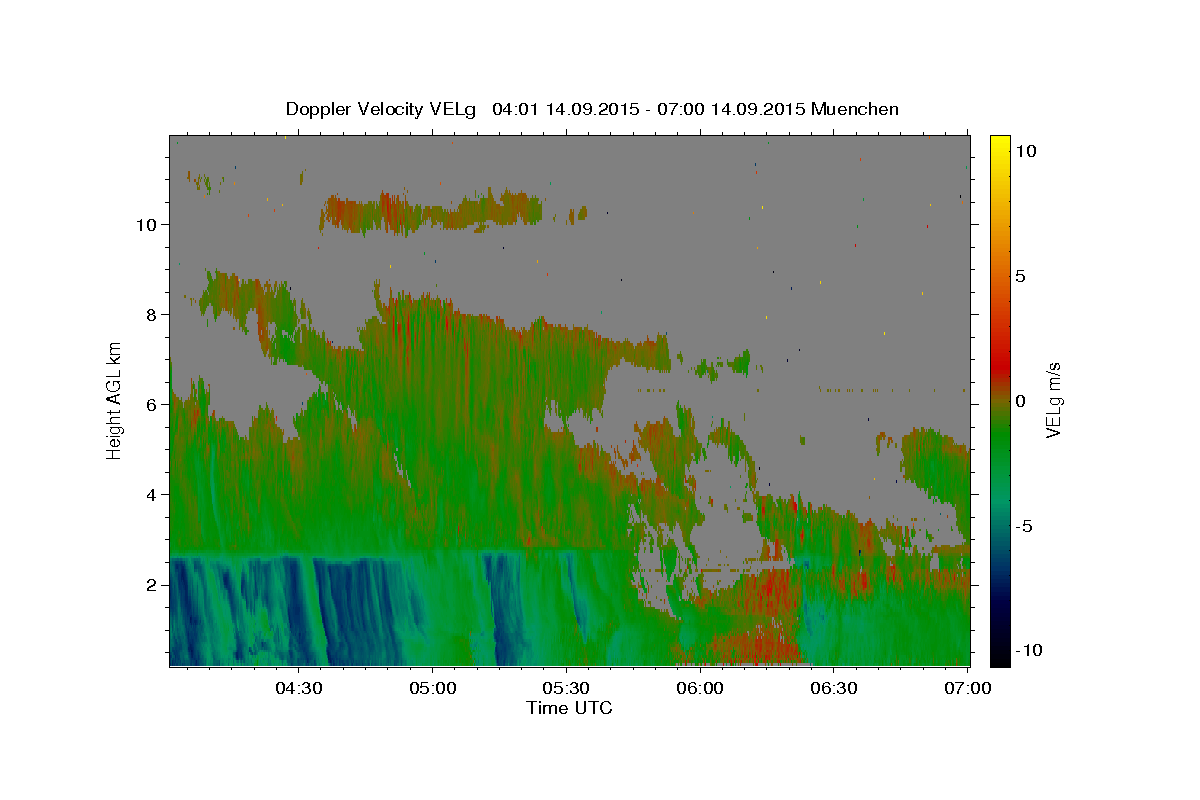
Task: Click the 06:00 time tick label
Action: point(700,688)
